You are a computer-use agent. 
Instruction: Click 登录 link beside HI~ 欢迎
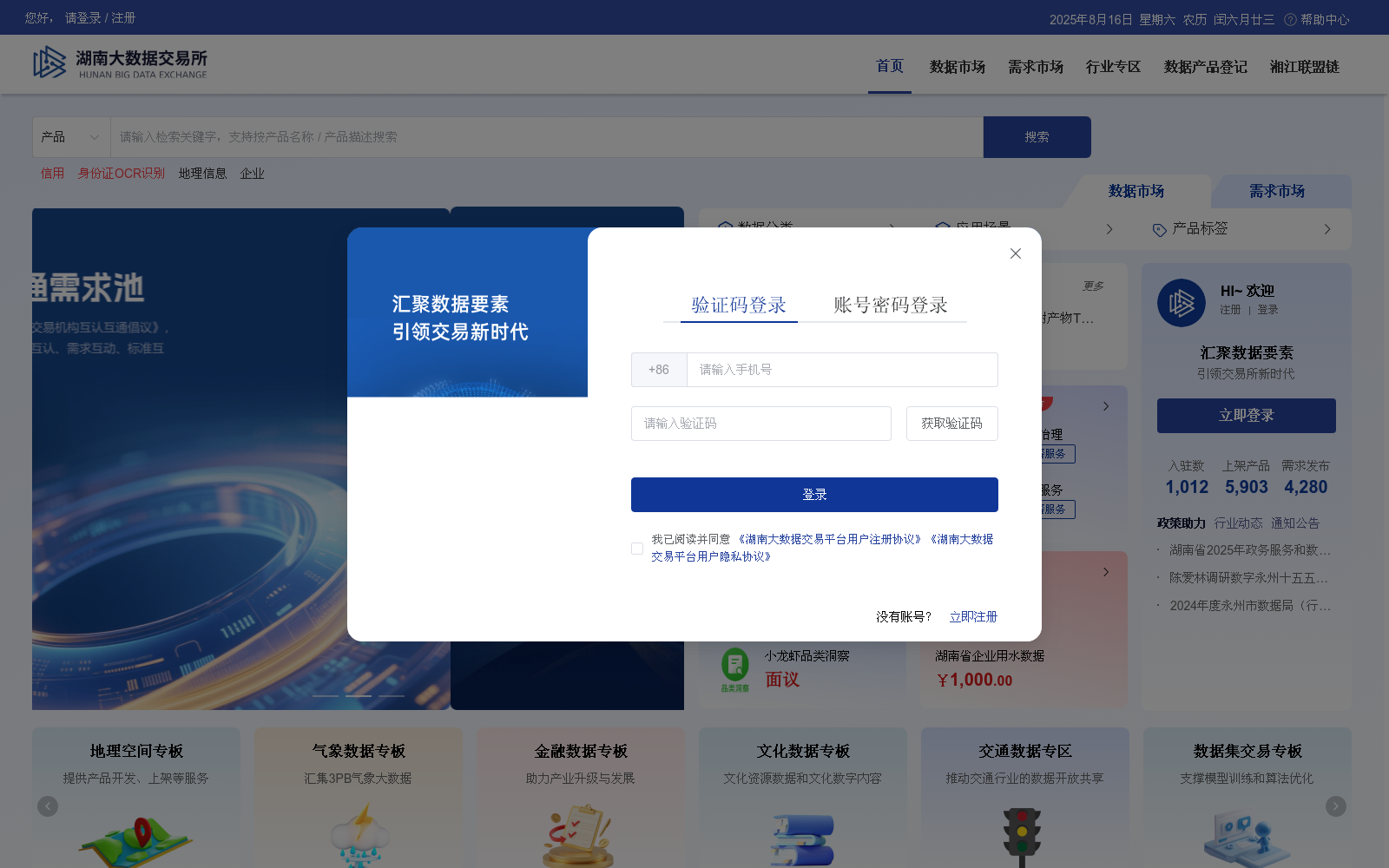(x=1268, y=310)
